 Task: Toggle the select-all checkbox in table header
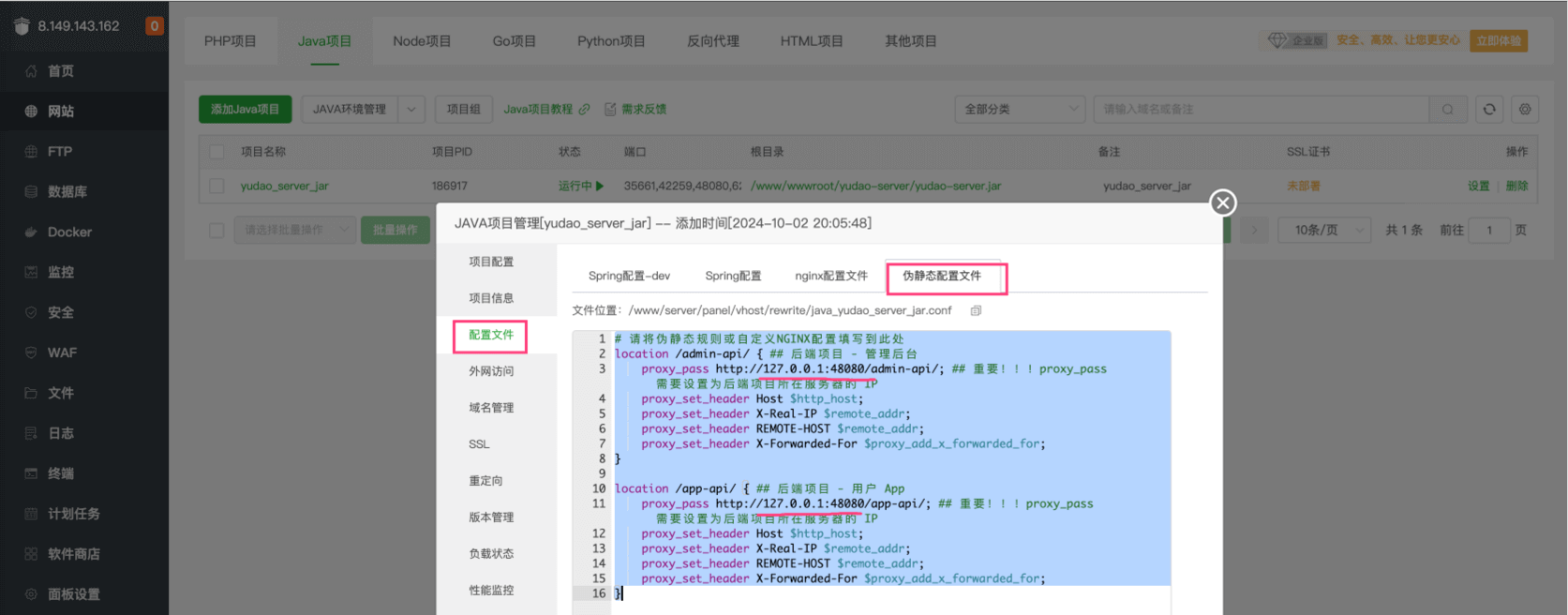click(217, 152)
